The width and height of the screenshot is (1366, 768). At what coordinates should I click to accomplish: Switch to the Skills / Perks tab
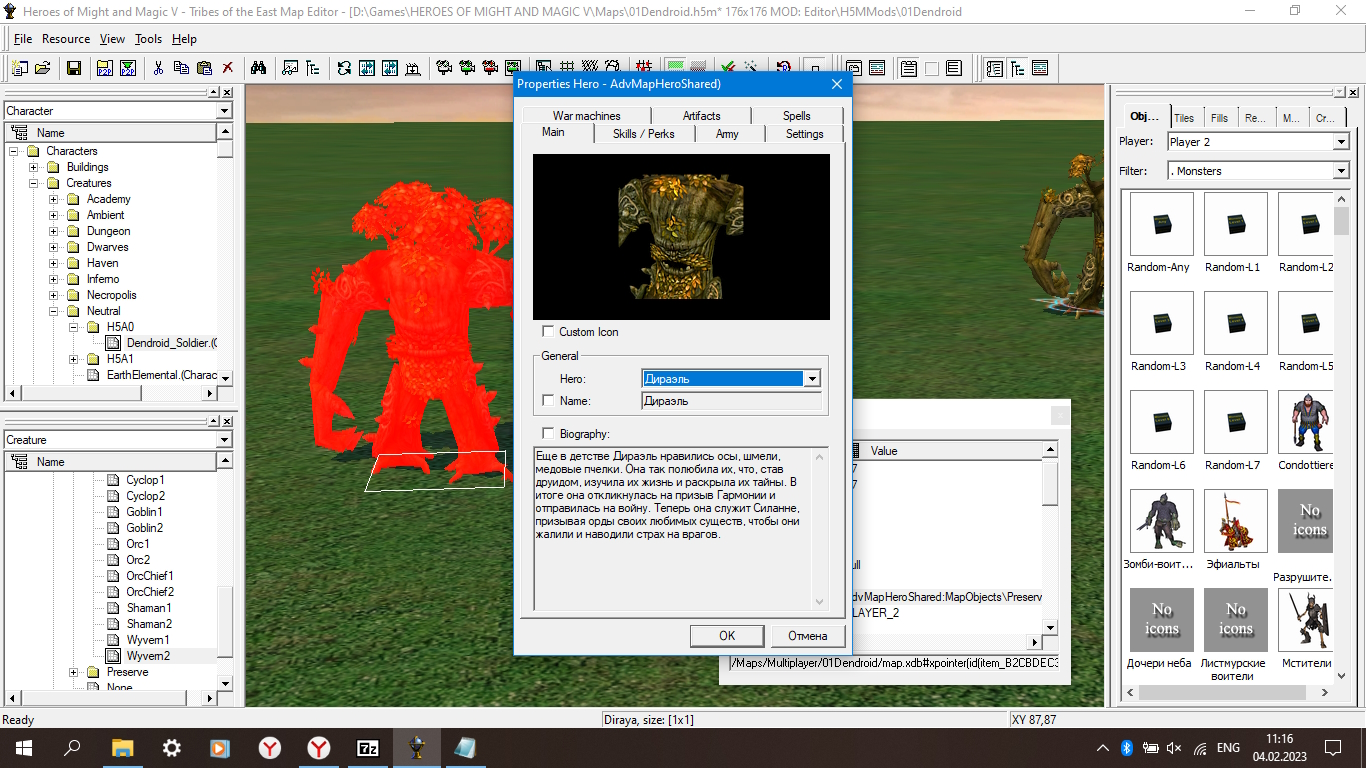[644, 134]
